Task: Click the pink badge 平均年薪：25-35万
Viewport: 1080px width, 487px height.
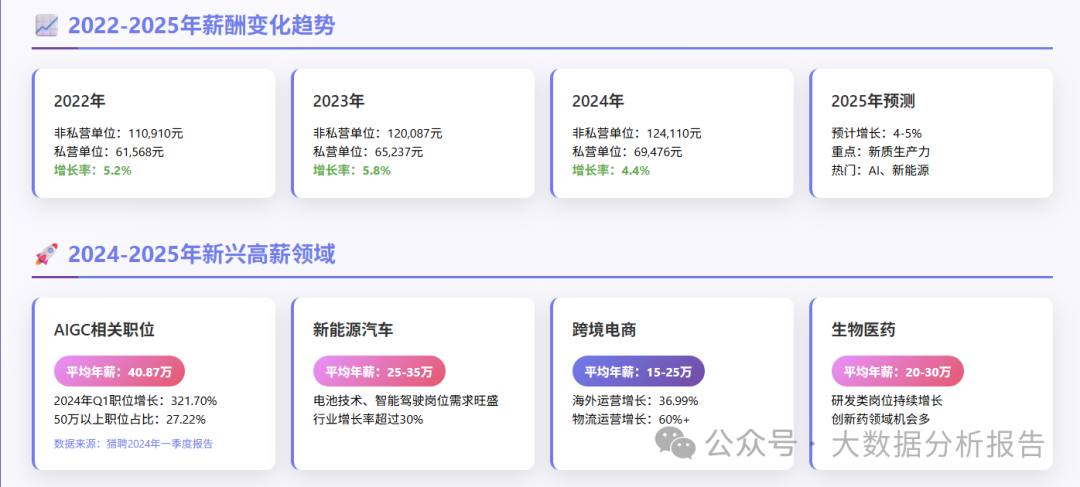Action: point(379,371)
